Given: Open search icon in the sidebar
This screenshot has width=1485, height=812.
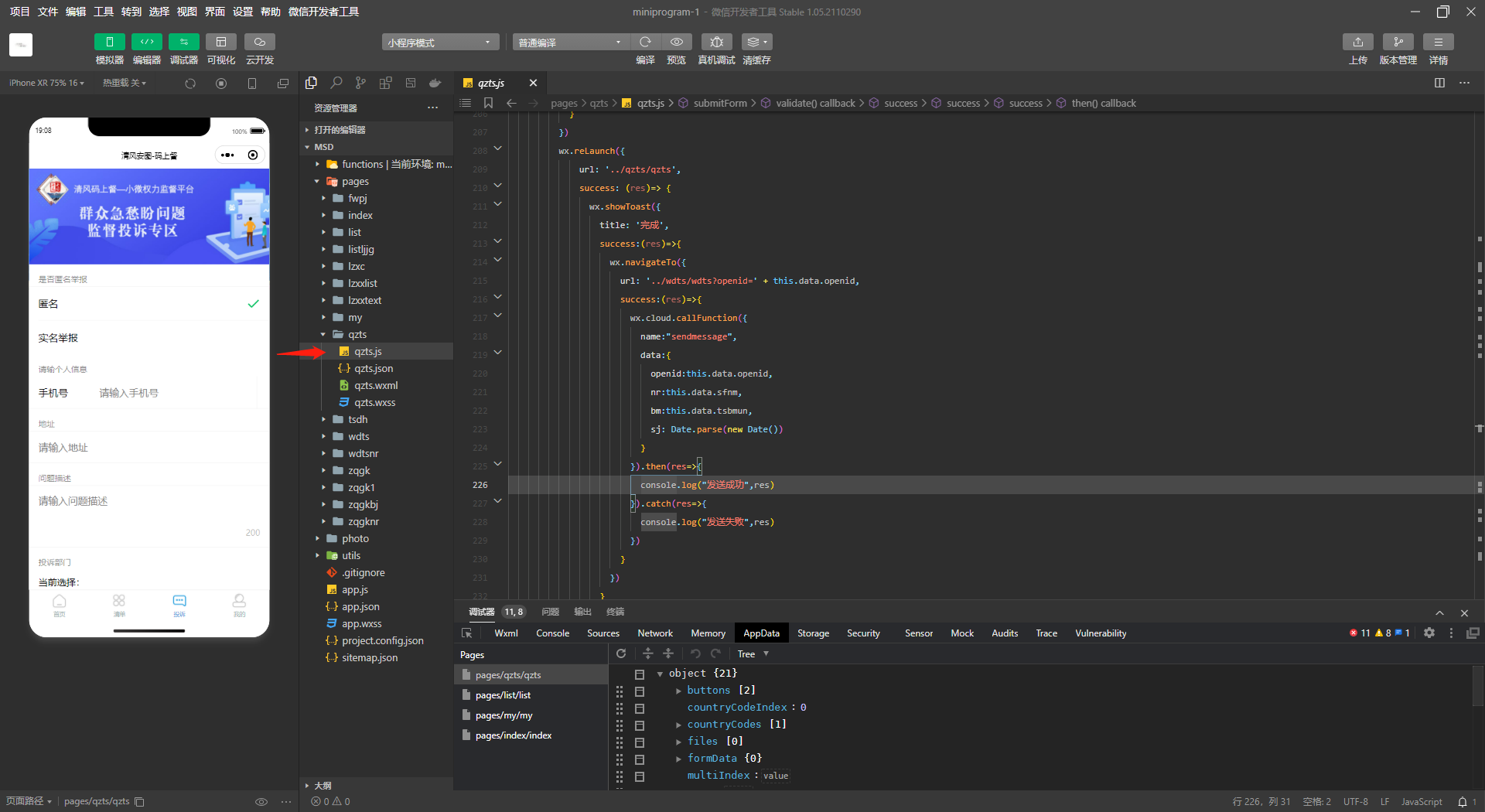Looking at the screenshot, I should (336, 83).
